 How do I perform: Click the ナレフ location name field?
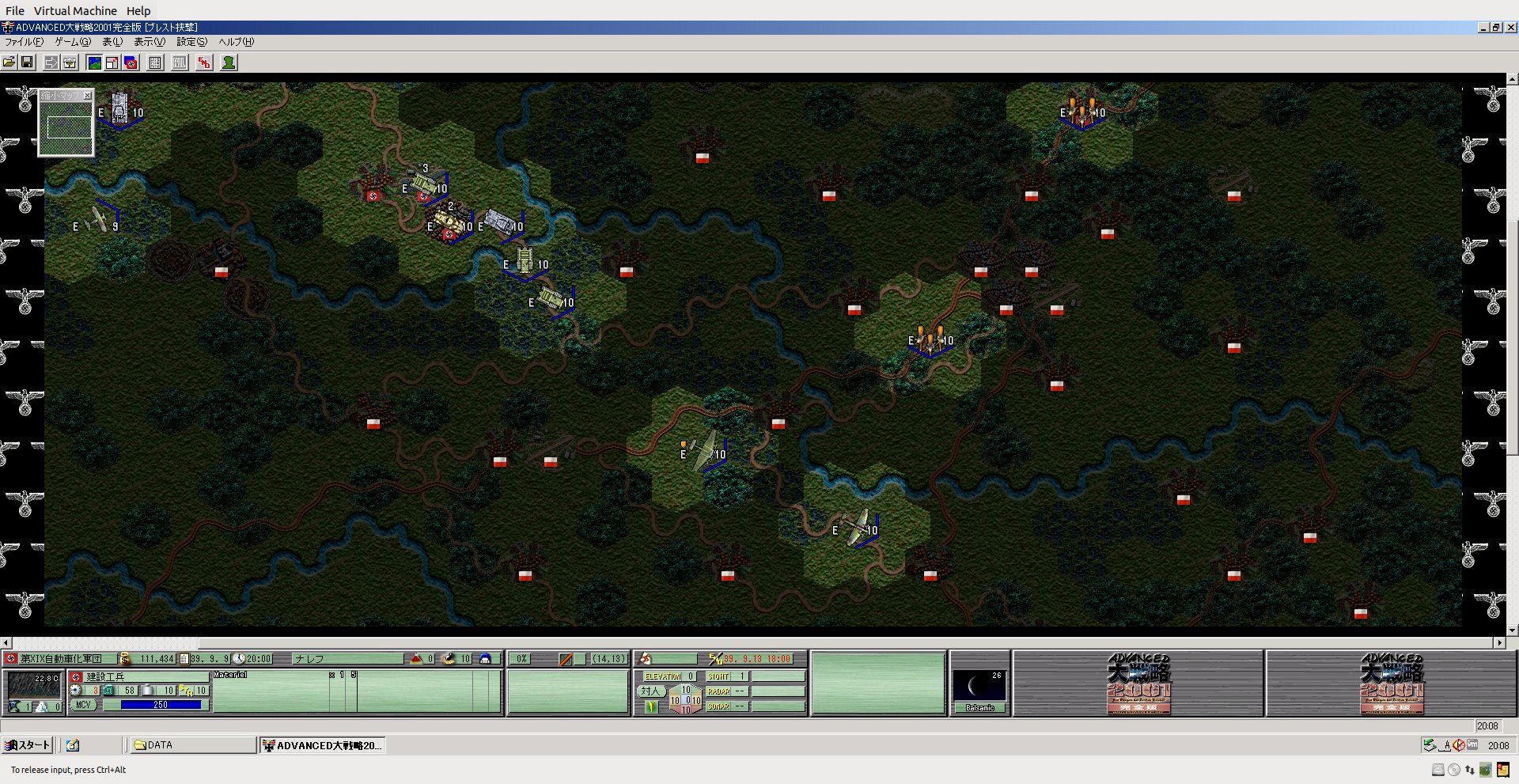tap(347, 658)
